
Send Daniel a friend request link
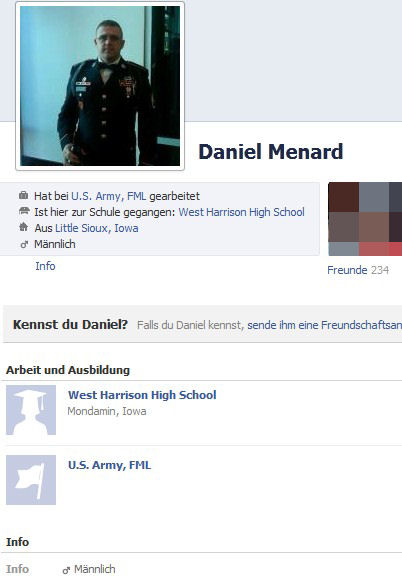[324, 325]
